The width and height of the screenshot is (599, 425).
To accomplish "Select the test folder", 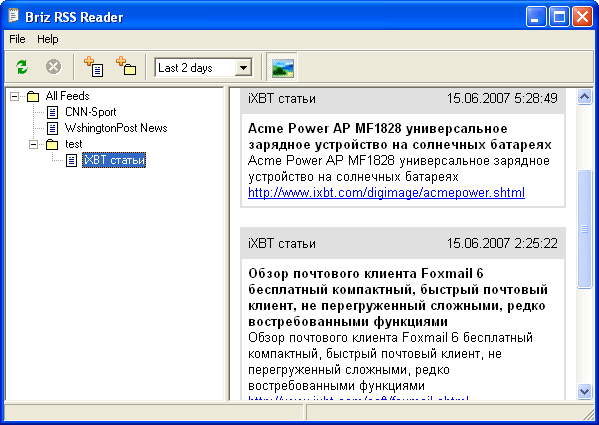I will (x=73, y=144).
